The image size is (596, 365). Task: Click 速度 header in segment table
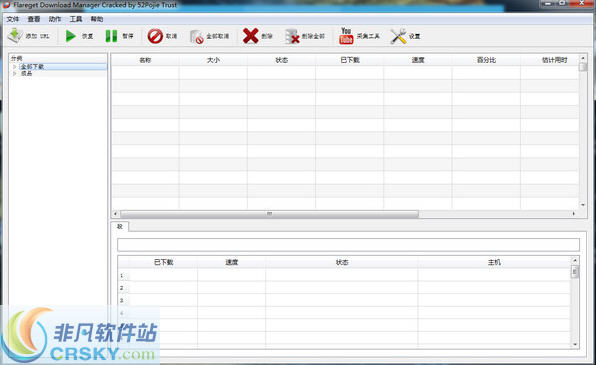pyautogui.click(x=231, y=262)
